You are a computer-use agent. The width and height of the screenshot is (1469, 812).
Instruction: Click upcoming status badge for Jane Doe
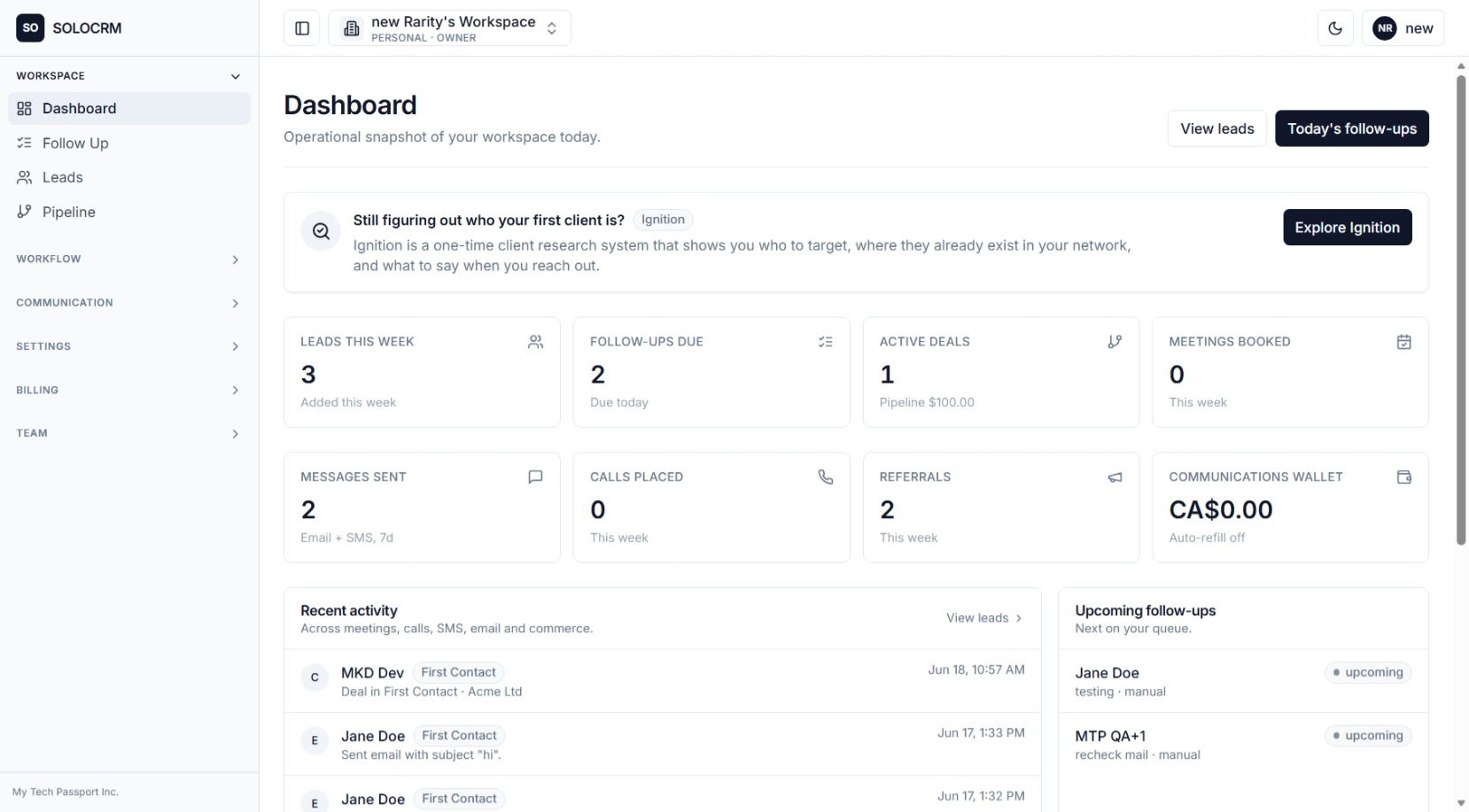tap(1367, 672)
